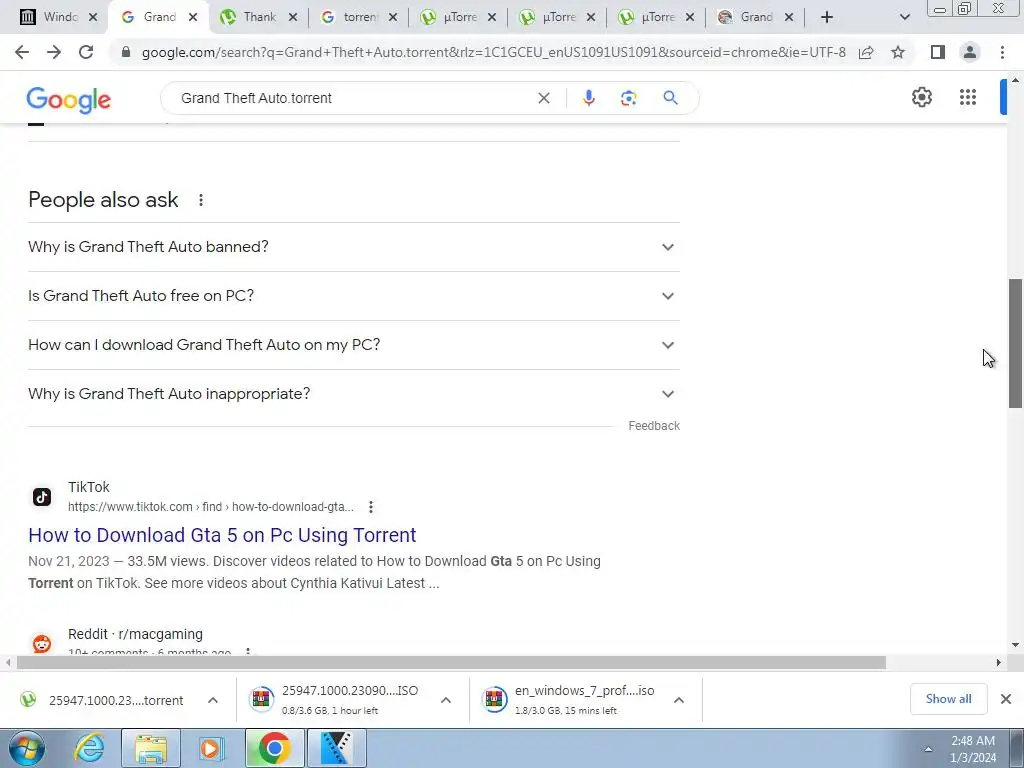This screenshot has width=1024, height=768.
Task: Close the downloads bar
Action: coord(1006,699)
